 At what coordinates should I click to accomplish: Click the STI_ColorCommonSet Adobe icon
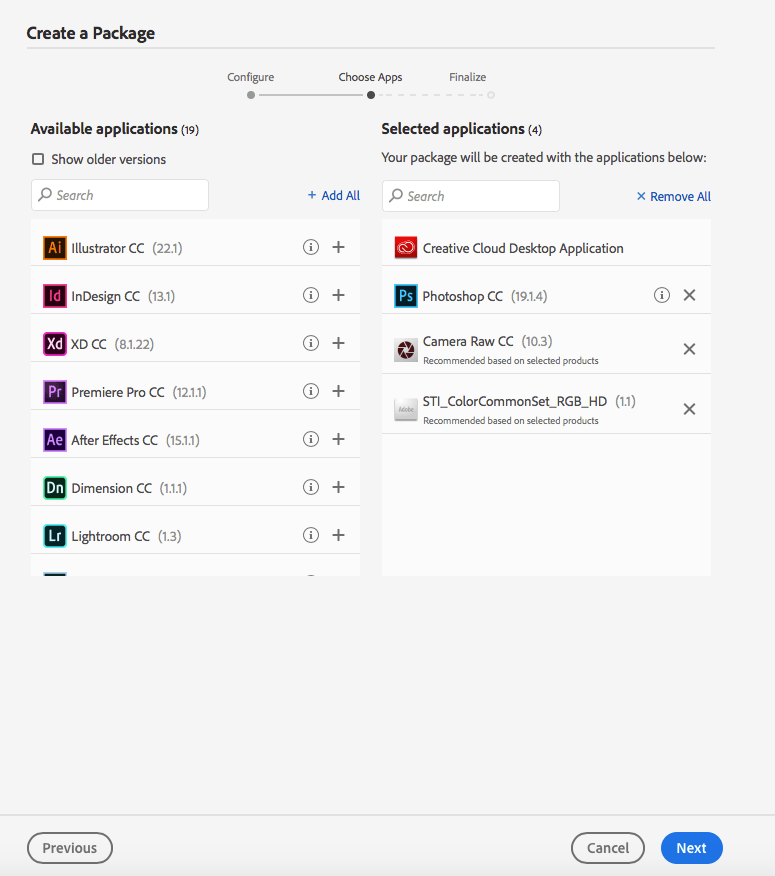click(406, 410)
